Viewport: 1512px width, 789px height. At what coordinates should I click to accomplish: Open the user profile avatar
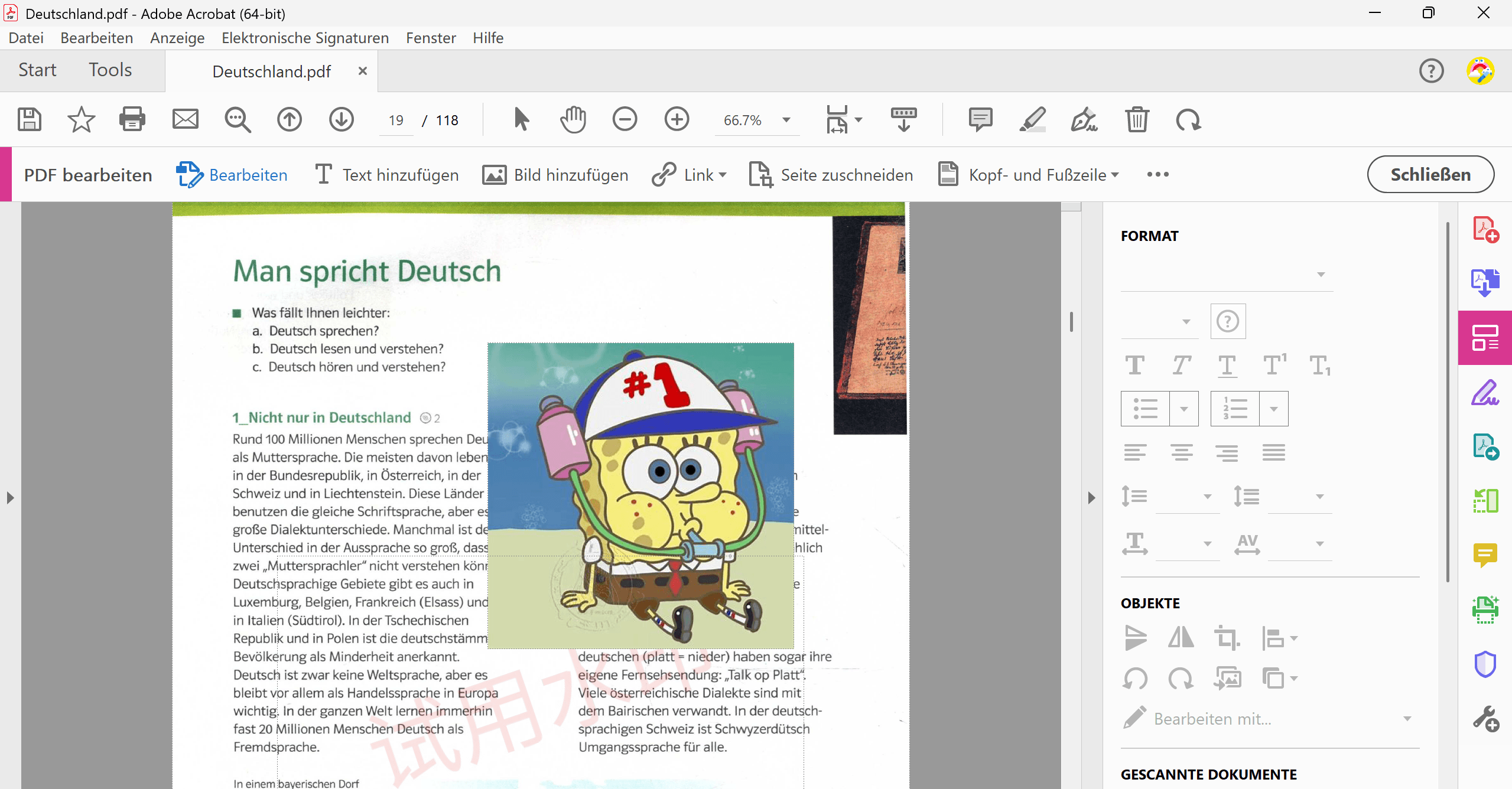point(1480,71)
